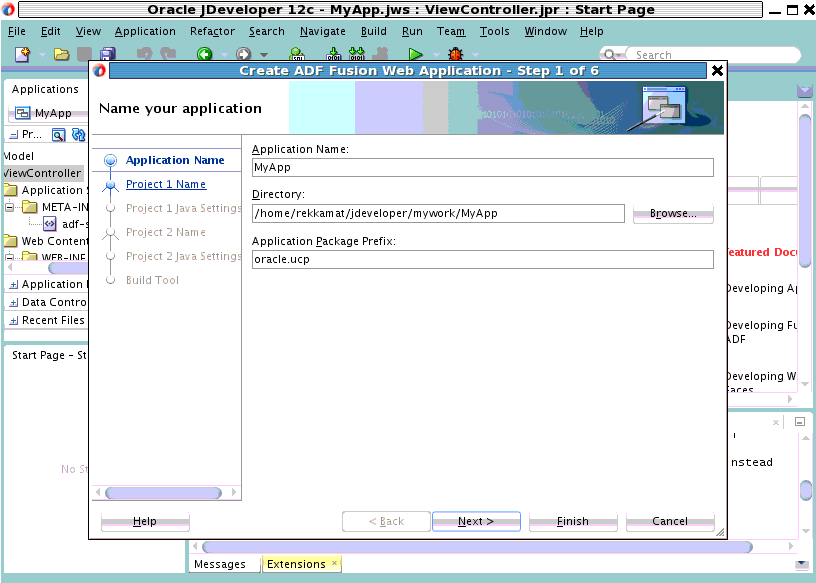Click the bottom log panel horizontal scrollbar
The width and height of the screenshot is (816, 583).
(477, 547)
